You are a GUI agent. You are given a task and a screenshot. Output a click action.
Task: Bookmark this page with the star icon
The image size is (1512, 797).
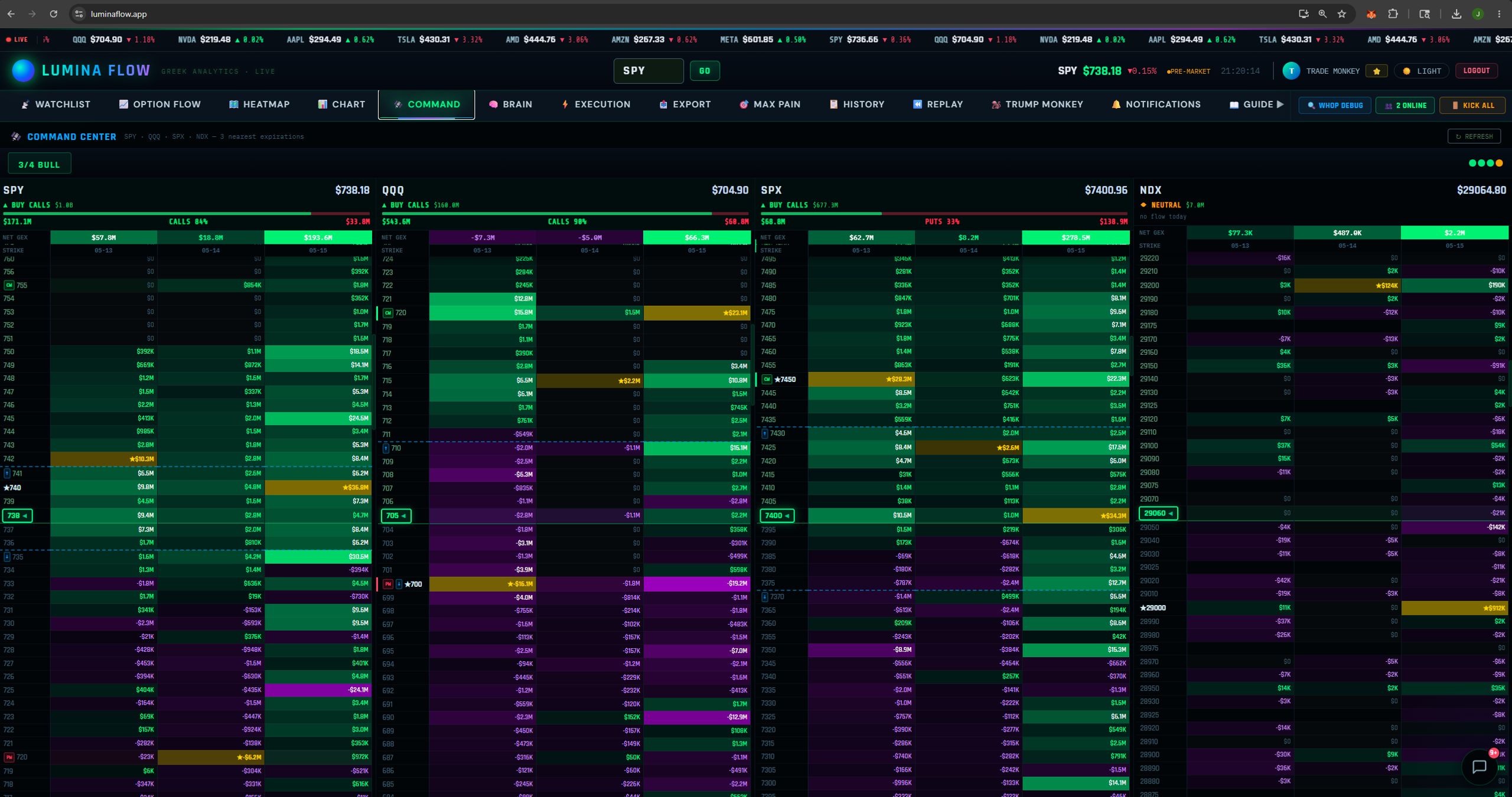(1342, 14)
